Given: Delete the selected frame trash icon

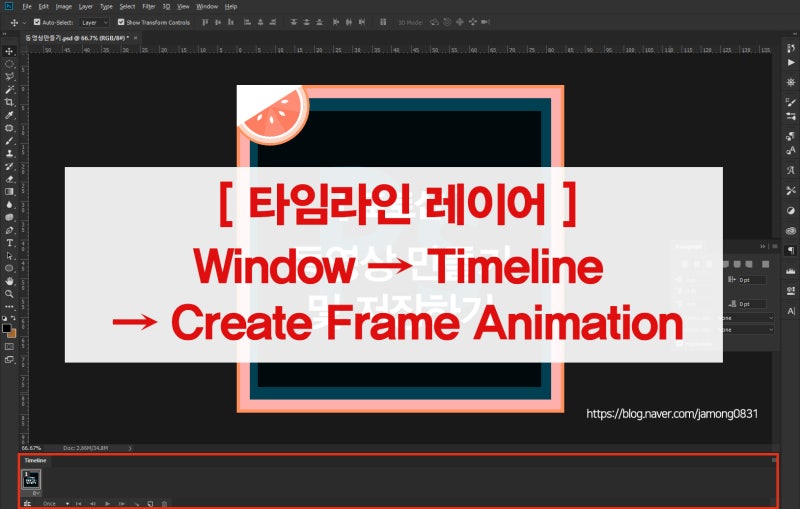Looking at the screenshot, I should (x=164, y=503).
